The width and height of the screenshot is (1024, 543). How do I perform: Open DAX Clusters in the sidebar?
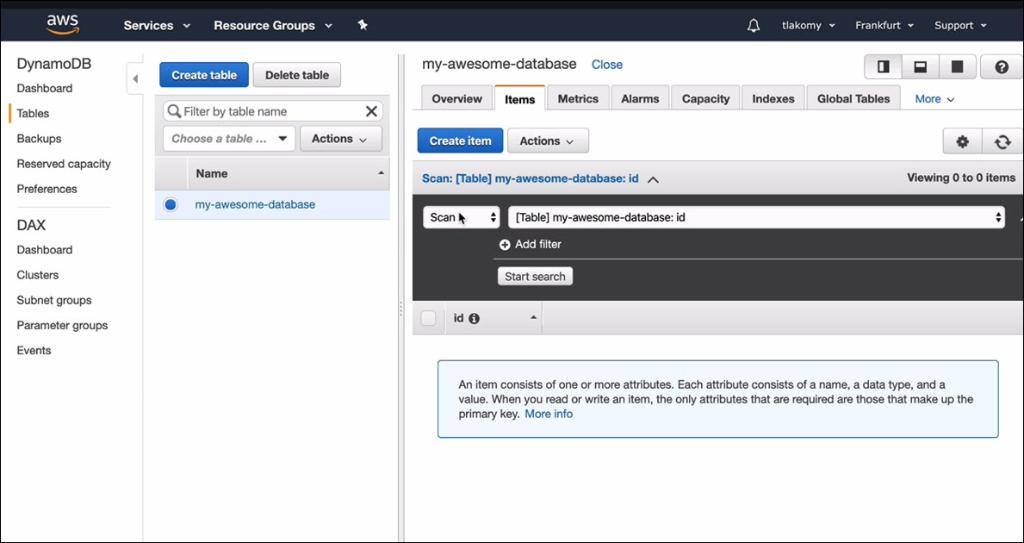[x=37, y=275]
